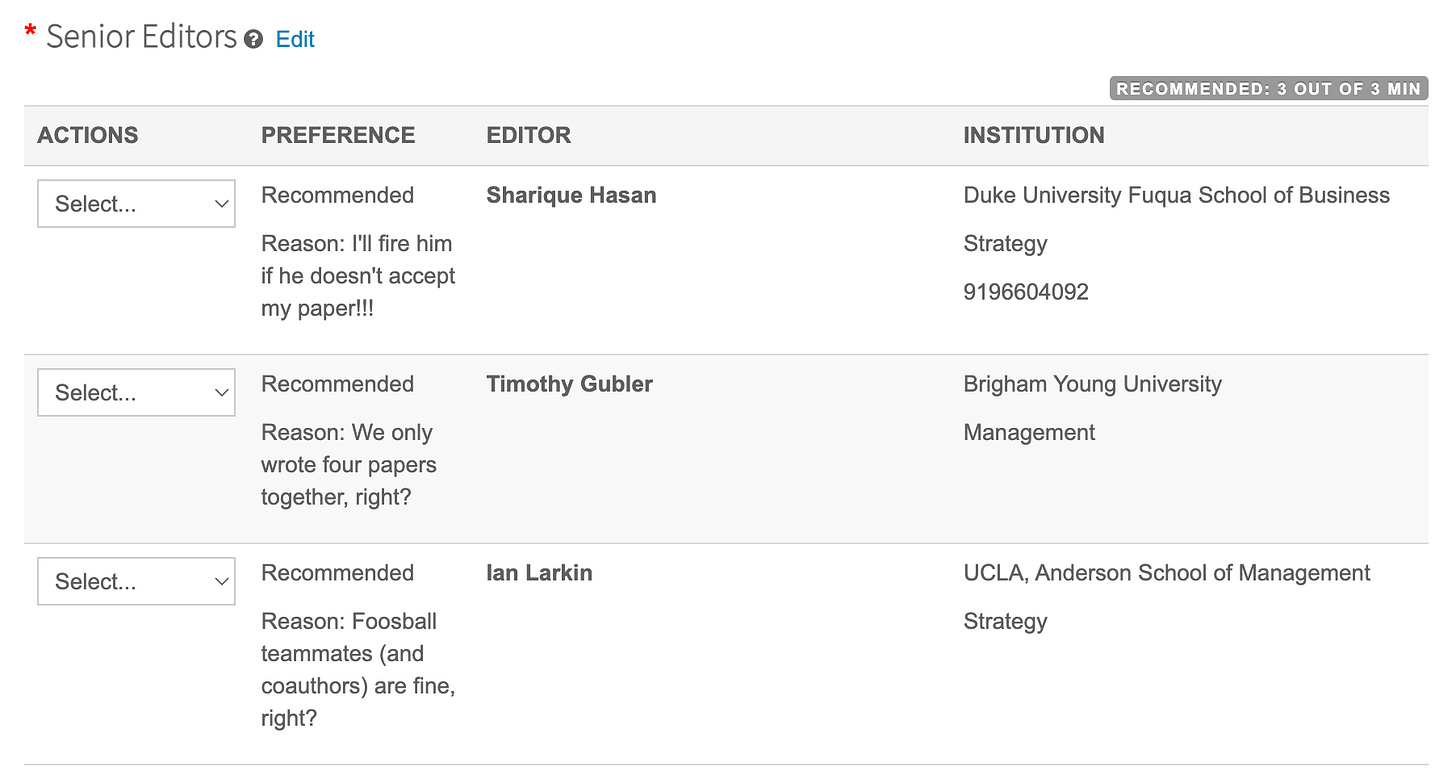Screen dimensions: 1456x780
Task: Open the Edit link next to Senior Editors
Action: tap(295, 39)
